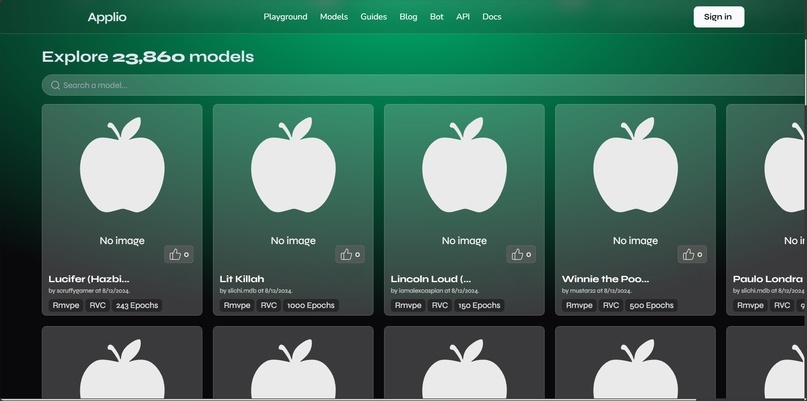Like the Lucifer (Hazbi... model
Image resolution: width=807 pixels, height=401 pixels.
coord(179,254)
